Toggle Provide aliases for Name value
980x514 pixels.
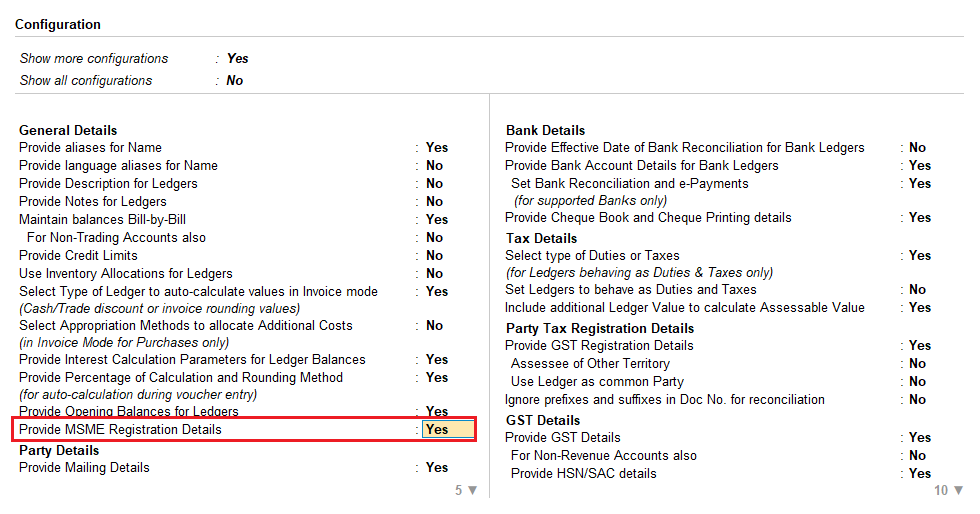tap(437, 148)
